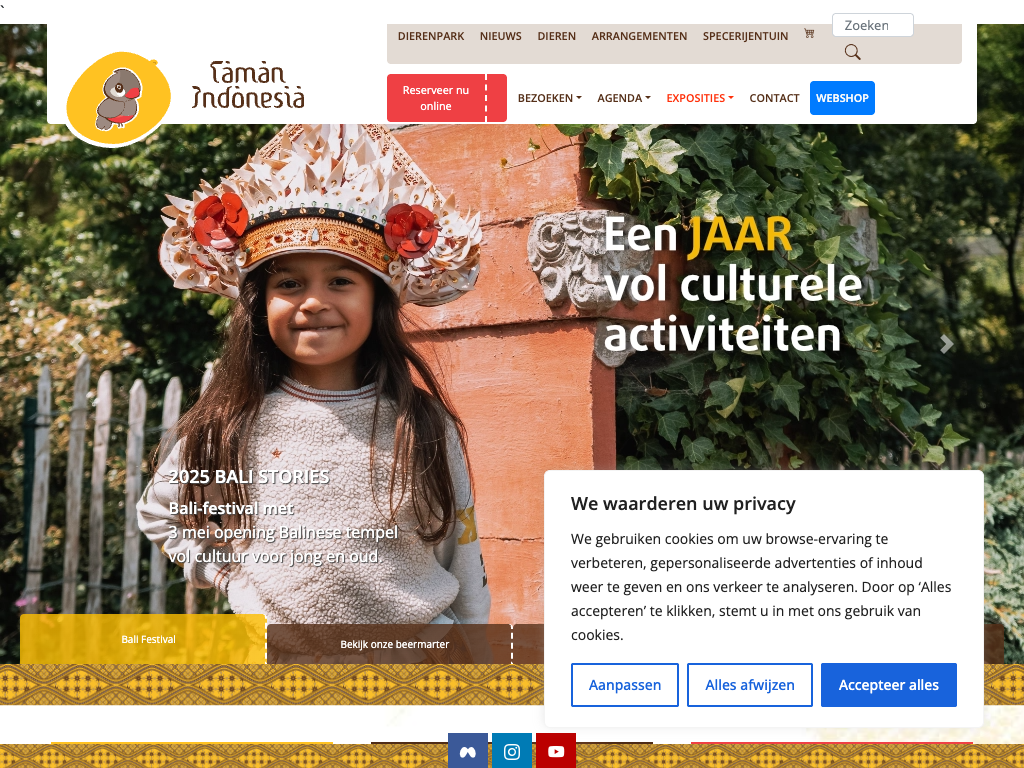Expand the Agenda dropdown menu
This screenshot has width=1024, height=768.
coord(624,98)
